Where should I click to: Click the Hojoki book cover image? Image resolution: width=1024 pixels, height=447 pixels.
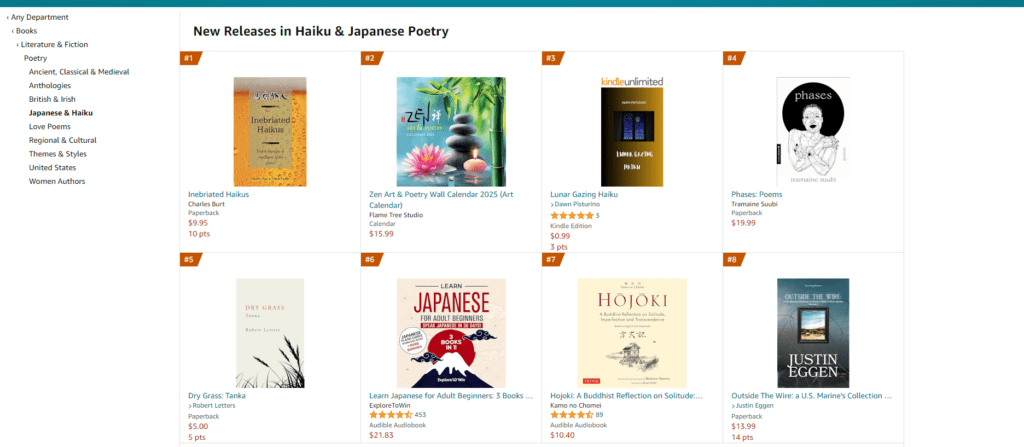632,333
